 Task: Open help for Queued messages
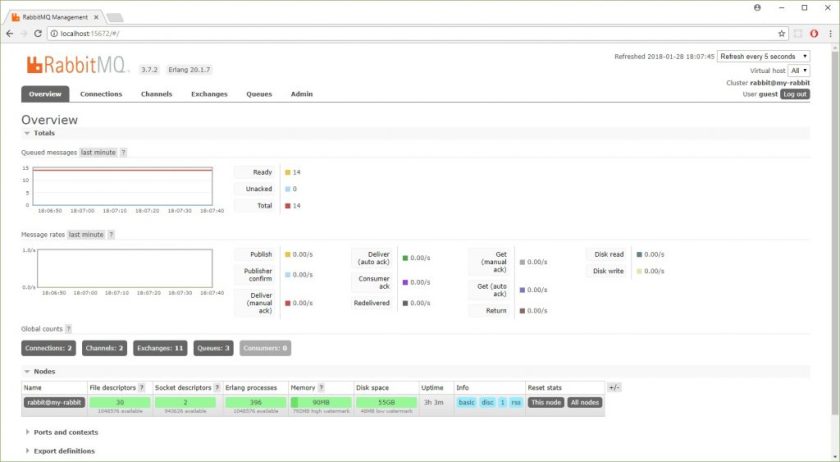tap(123, 152)
